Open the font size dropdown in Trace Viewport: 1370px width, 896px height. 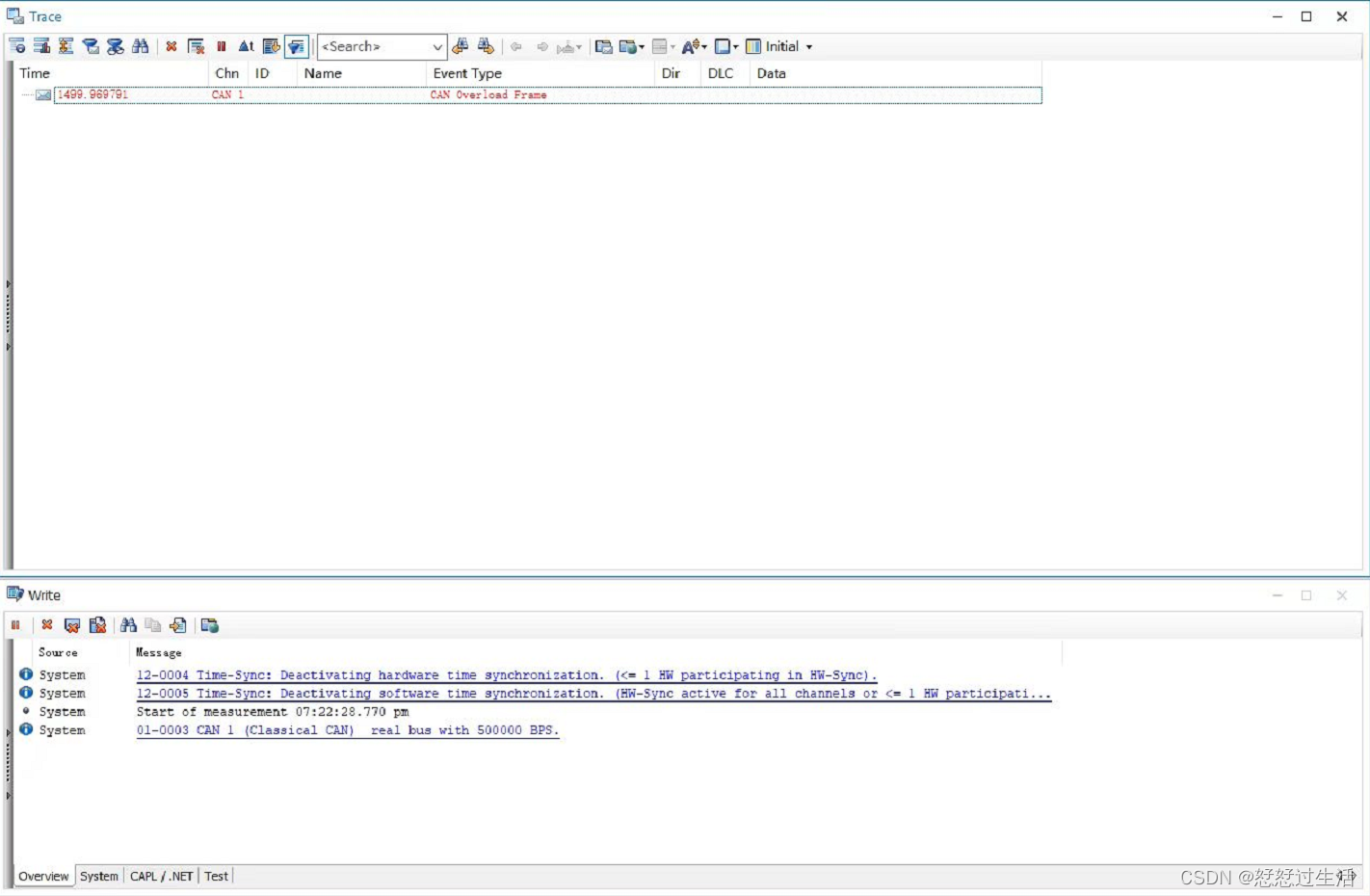695,46
